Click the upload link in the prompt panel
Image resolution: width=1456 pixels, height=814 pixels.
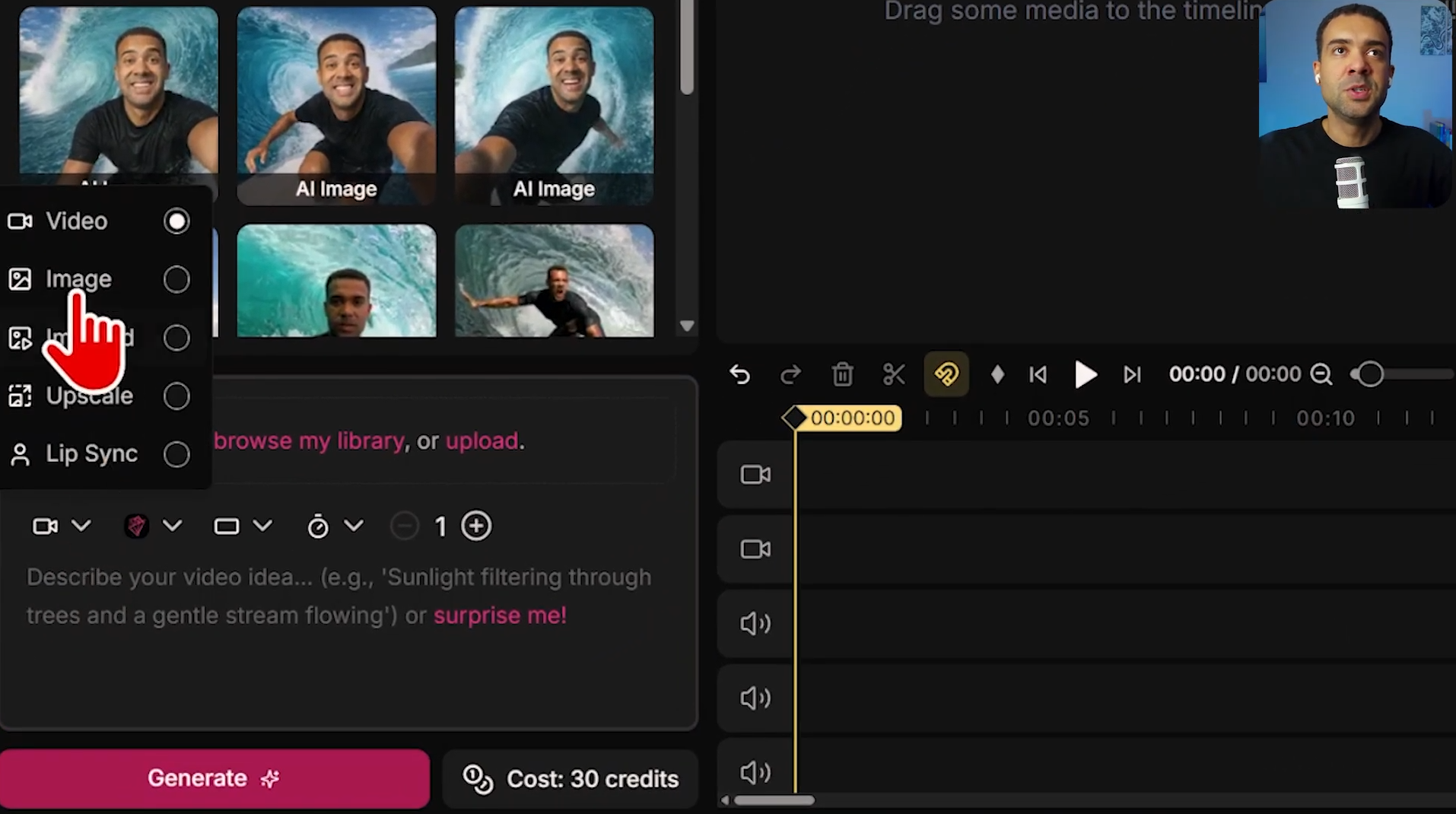pos(482,440)
